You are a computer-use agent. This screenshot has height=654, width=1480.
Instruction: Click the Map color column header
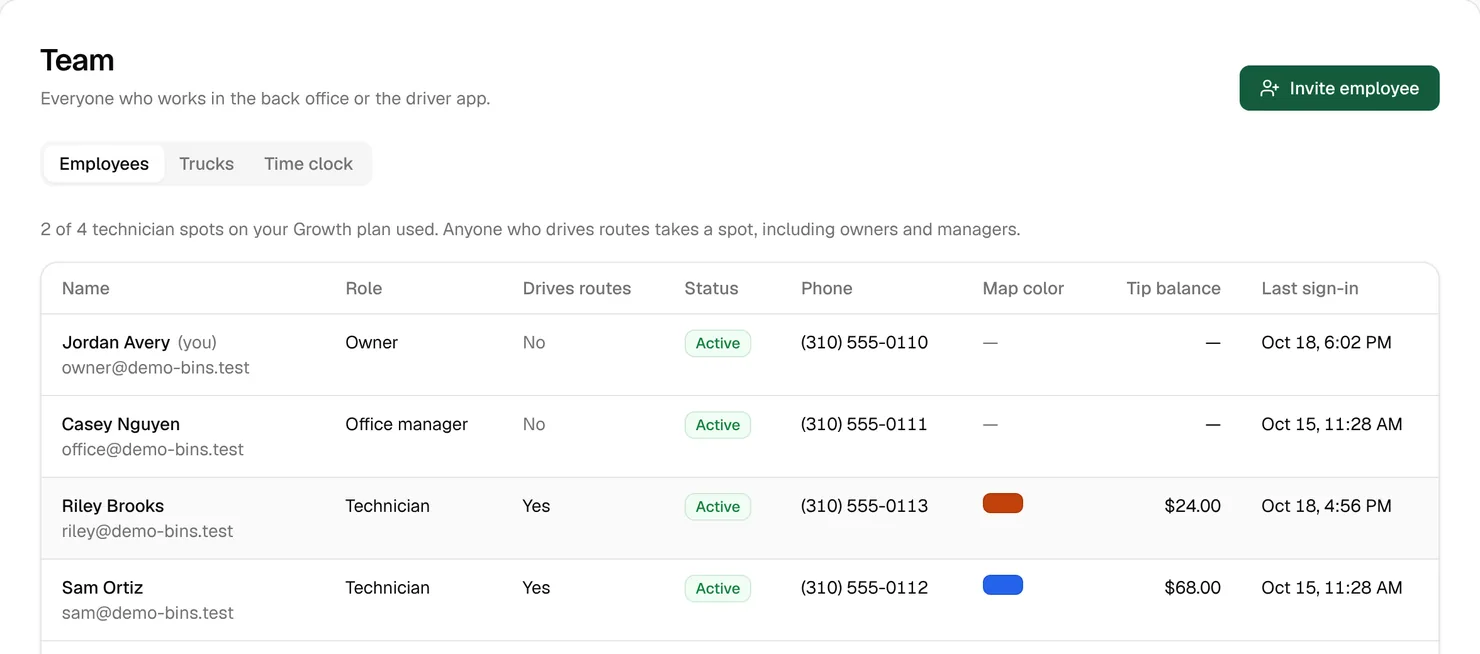[1023, 288]
